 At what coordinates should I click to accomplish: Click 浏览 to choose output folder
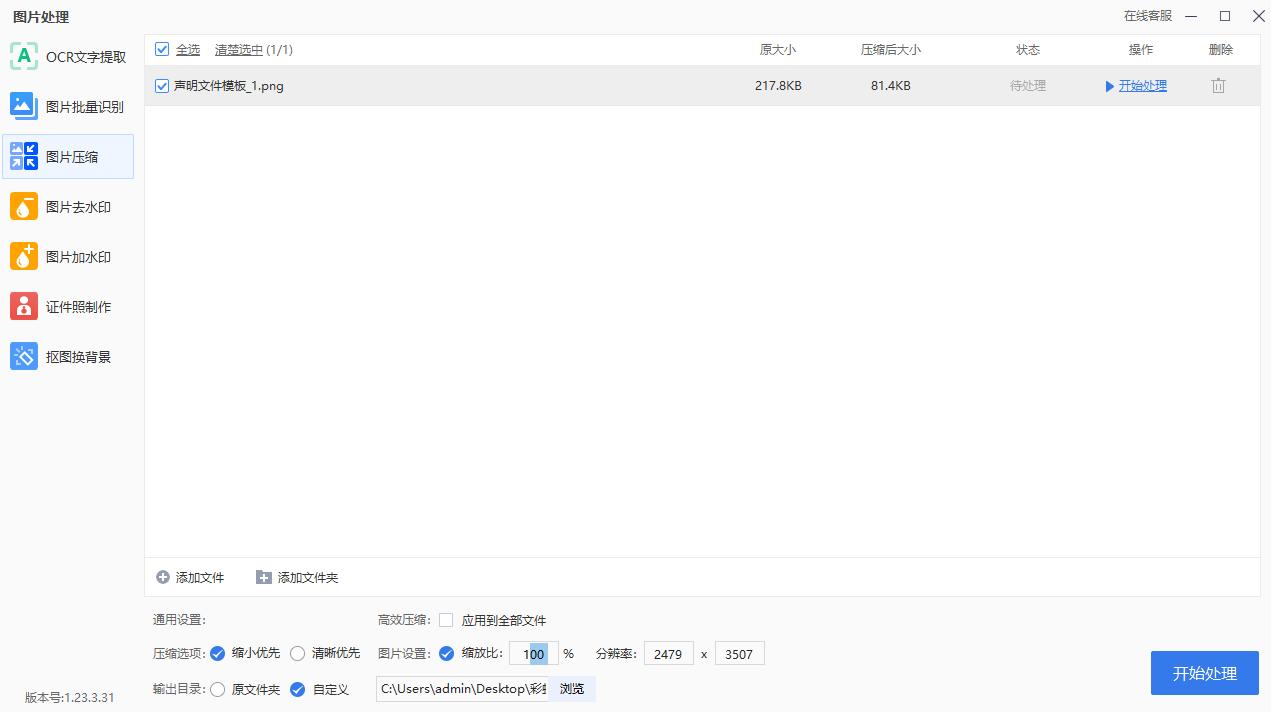click(571, 689)
